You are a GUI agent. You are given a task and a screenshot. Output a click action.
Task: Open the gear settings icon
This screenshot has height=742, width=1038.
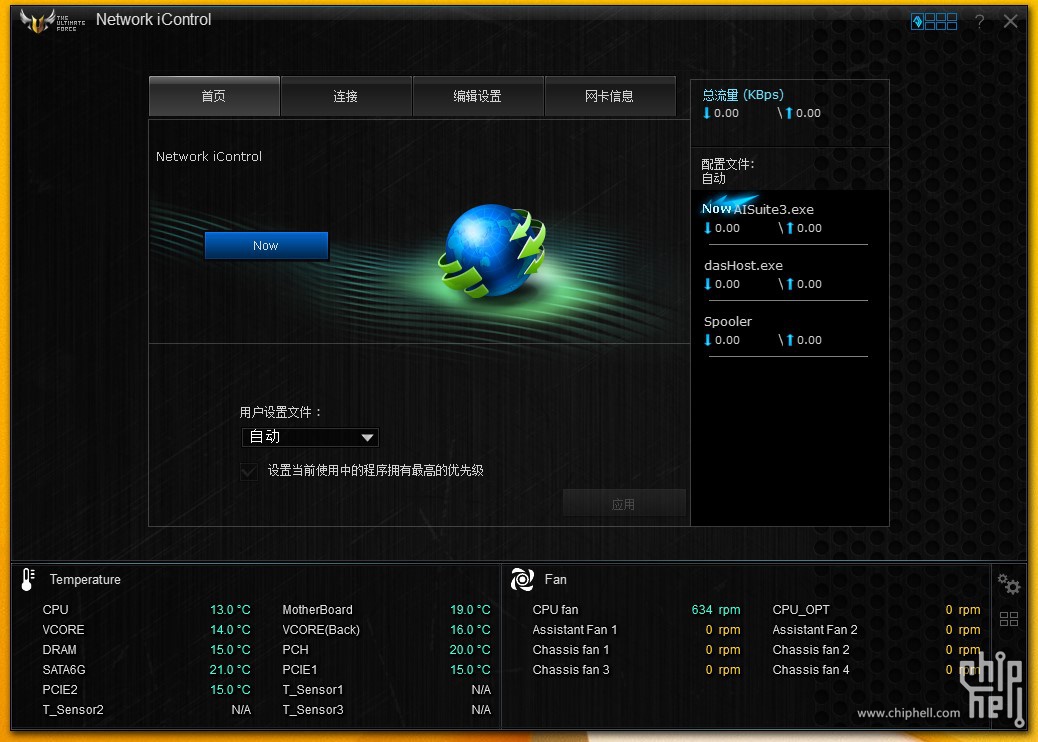(1009, 584)
